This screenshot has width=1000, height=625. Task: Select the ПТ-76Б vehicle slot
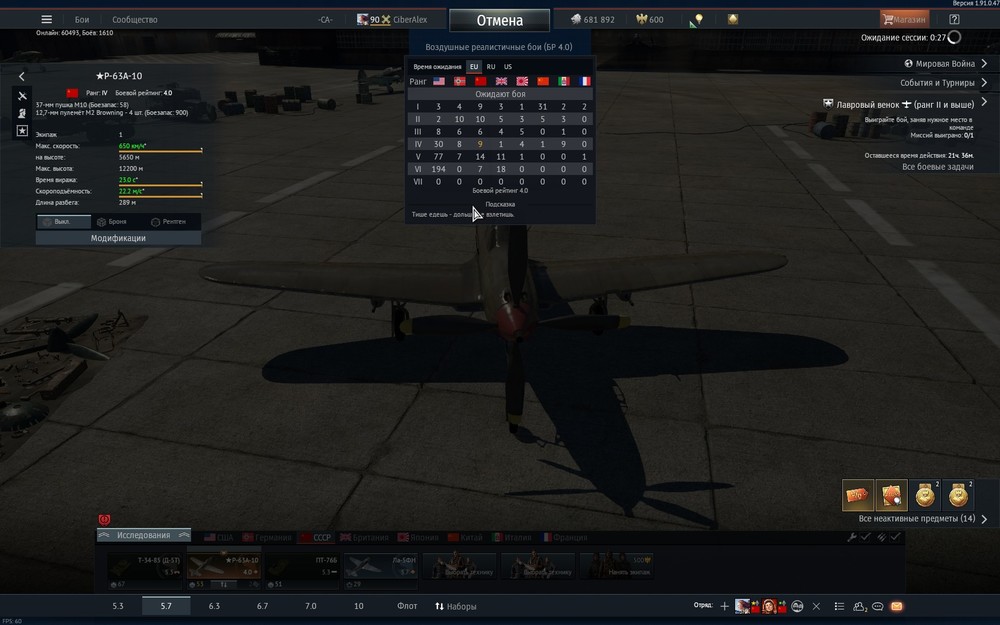click(301, 571)
